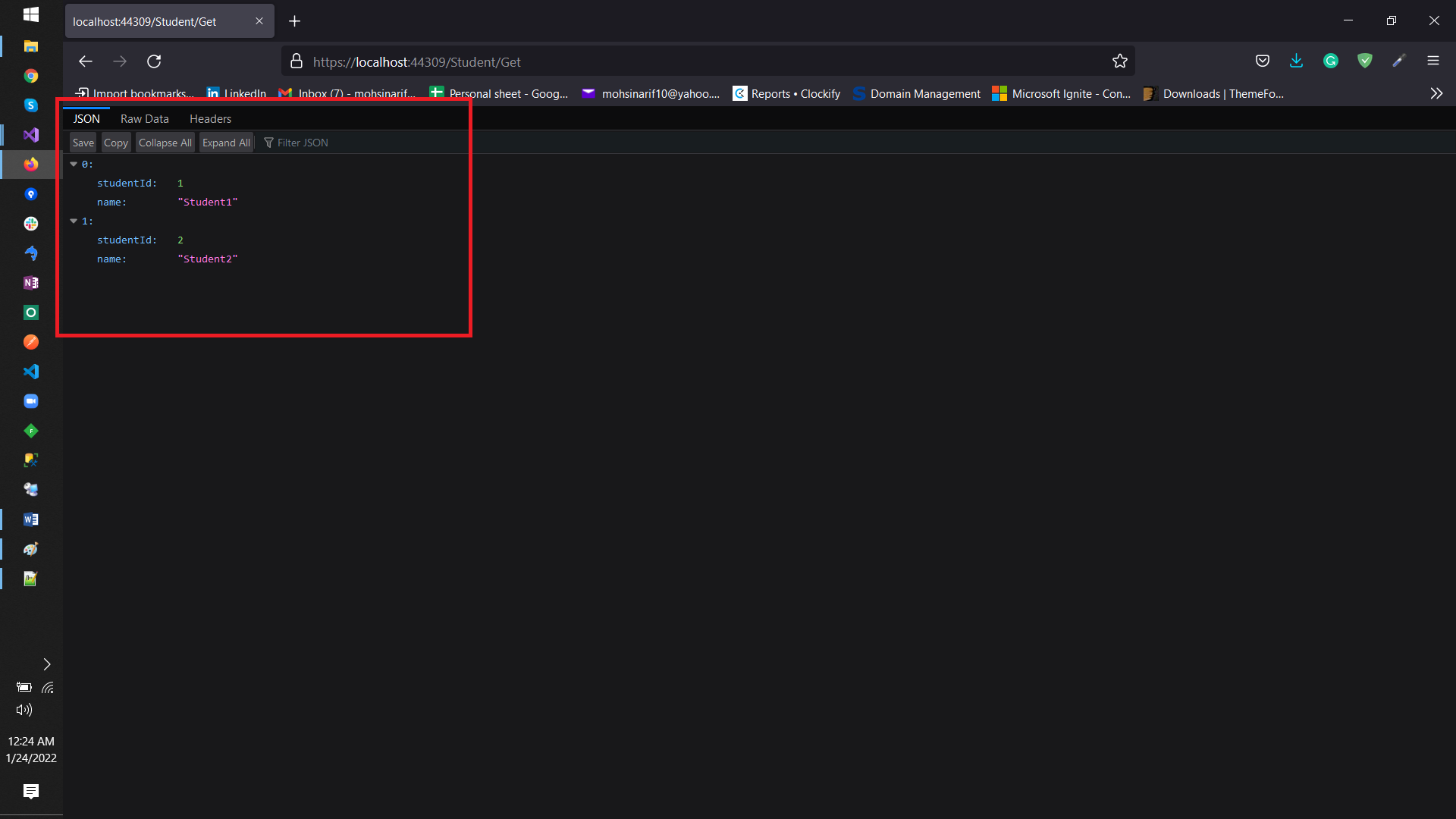
Task: Click the browser back navigation arrow
Action: pos(86,61)
